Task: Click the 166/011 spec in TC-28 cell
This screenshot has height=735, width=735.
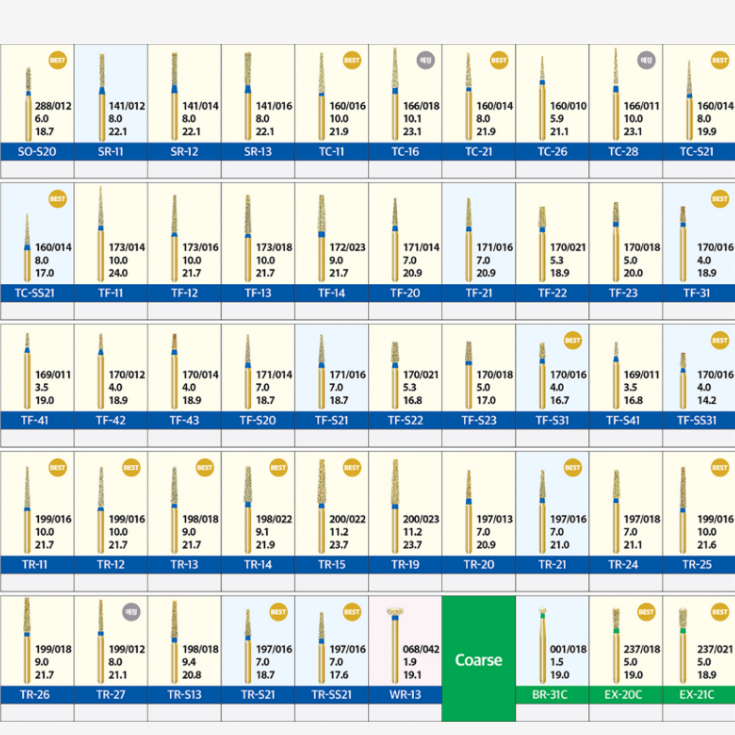Action: 641,106
